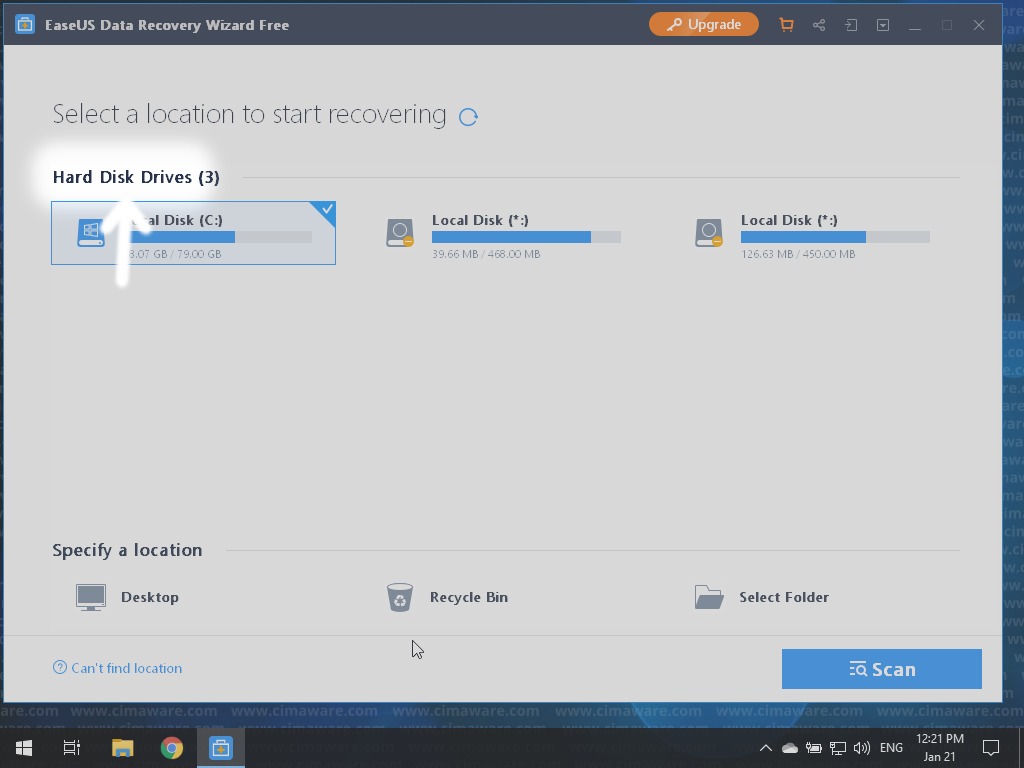1024x768 pixels.
Task: Open the title bar dropdown menu
Action: click(x=883, y=25)
